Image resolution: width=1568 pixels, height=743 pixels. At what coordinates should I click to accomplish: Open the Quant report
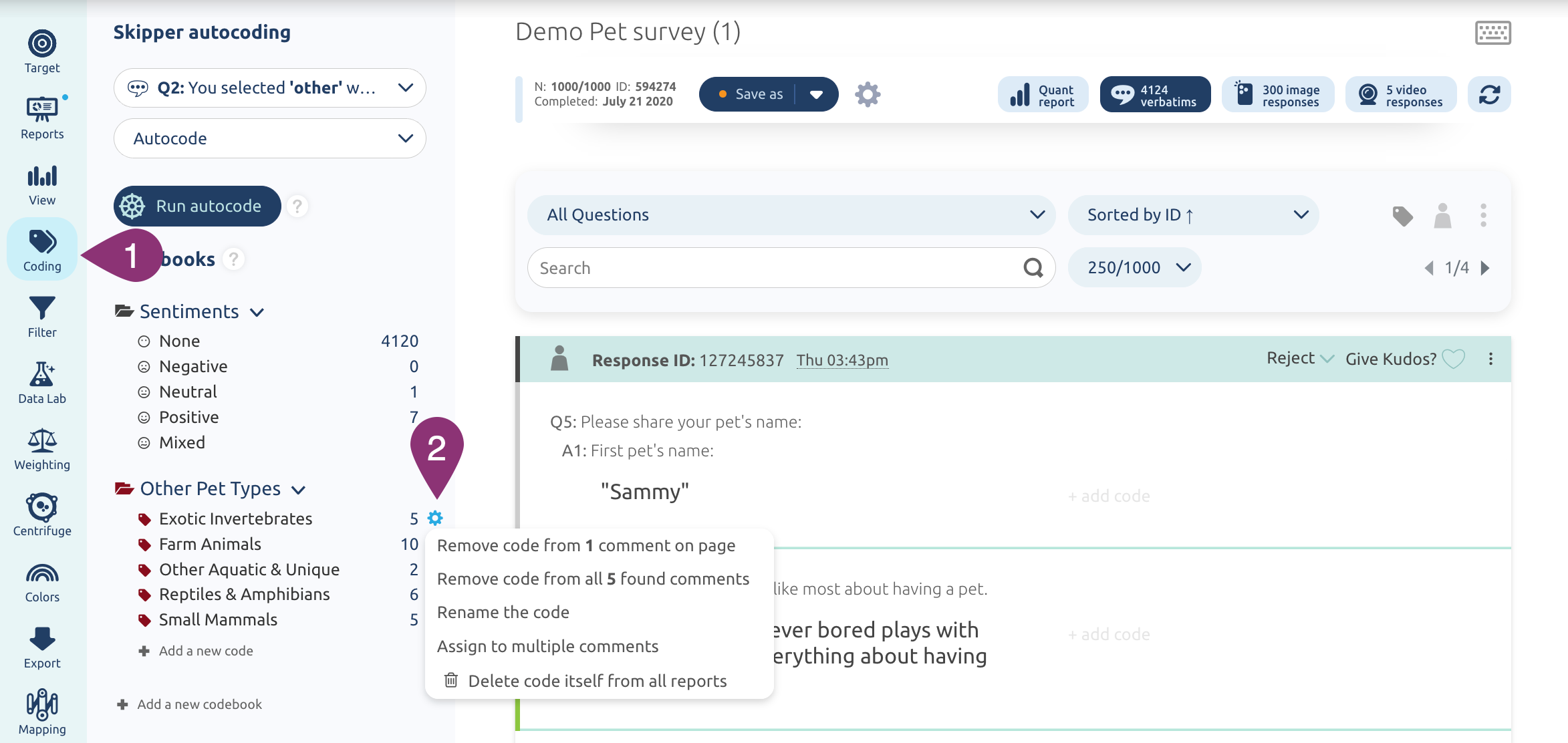pyautogui.click(x=1043, y=94)
